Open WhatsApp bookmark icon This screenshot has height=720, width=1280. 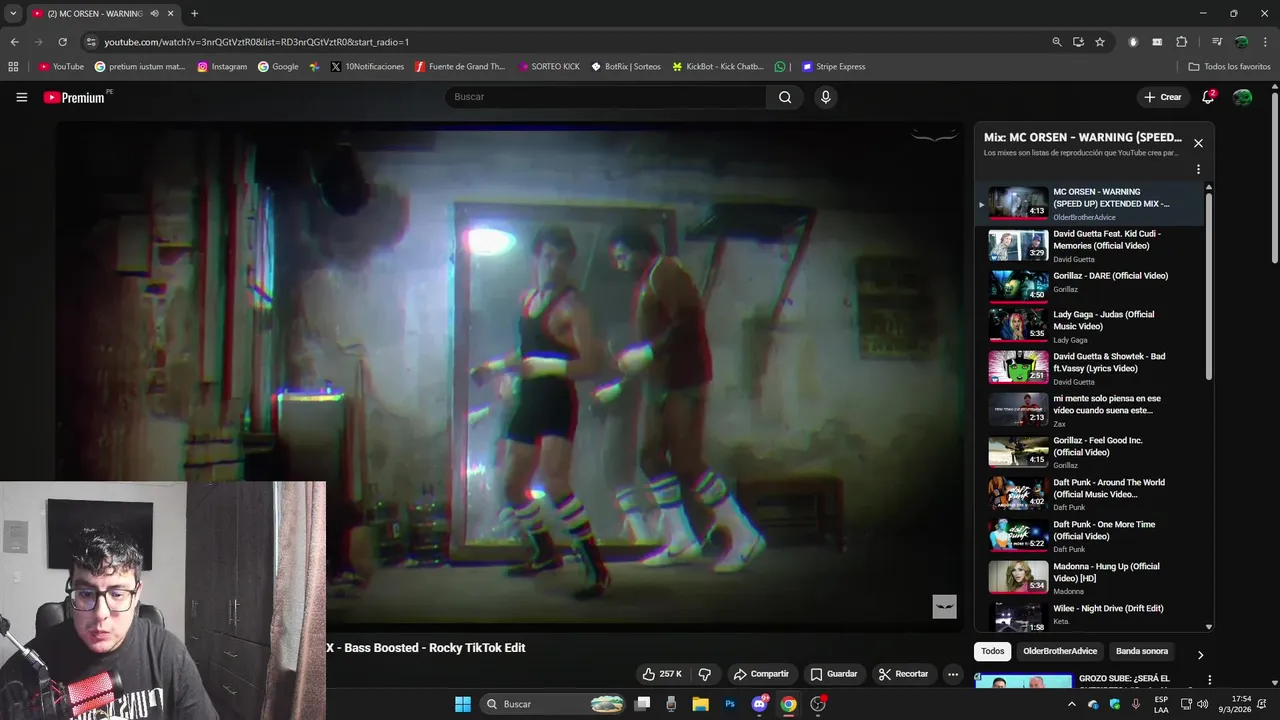[780, 67]
